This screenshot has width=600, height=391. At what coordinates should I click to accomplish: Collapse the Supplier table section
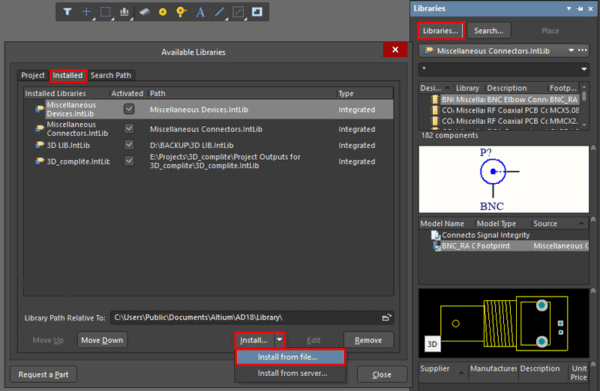[593, 364]
